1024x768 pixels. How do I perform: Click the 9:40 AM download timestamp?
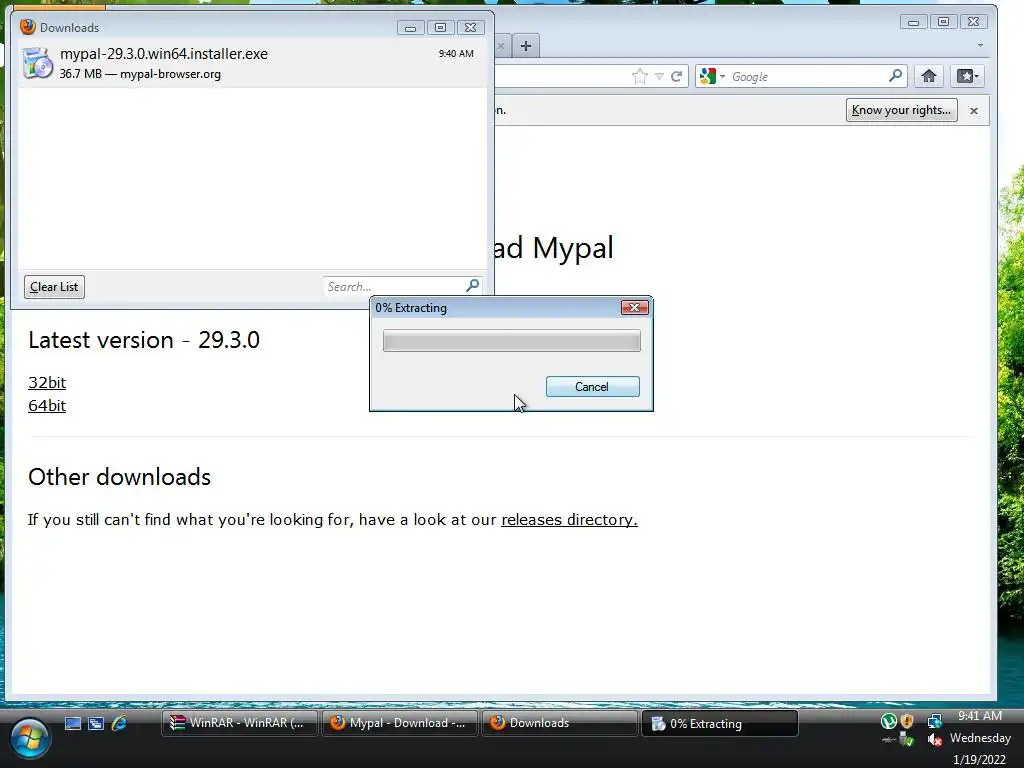tap(456, 54)
